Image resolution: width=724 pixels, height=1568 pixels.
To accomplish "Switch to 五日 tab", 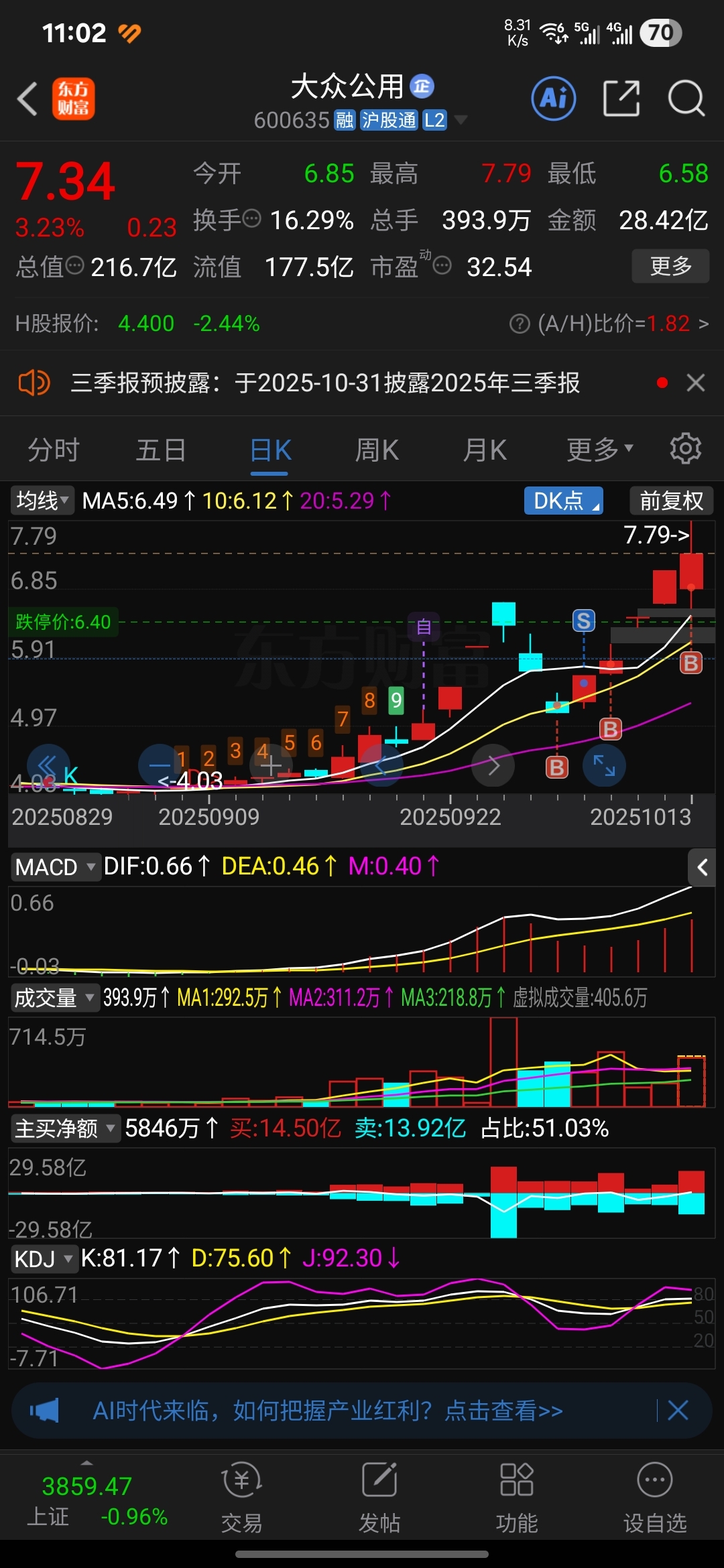I will click(x=161, y=450).
